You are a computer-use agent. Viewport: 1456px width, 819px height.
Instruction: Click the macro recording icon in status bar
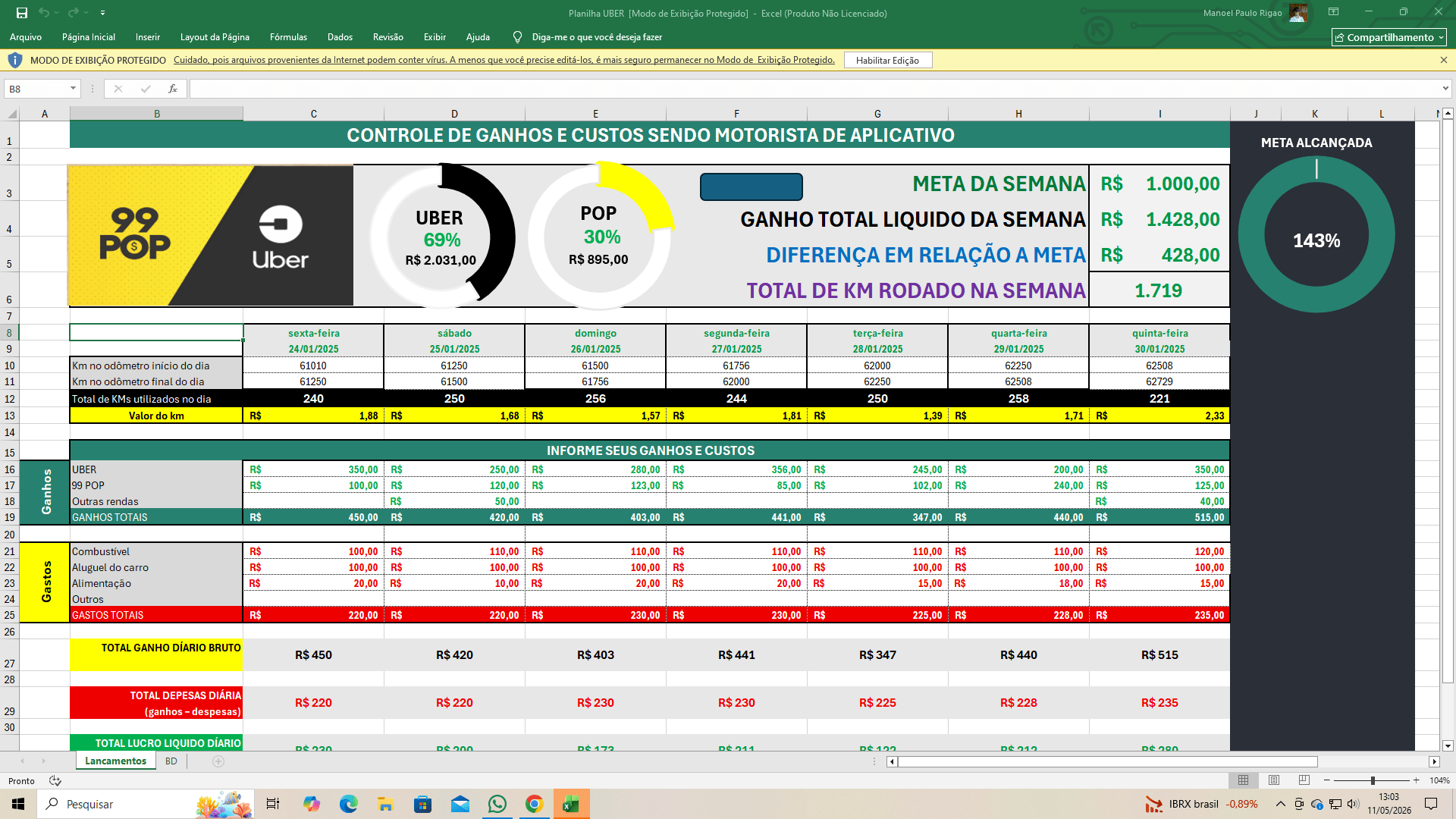pos(55,780)
